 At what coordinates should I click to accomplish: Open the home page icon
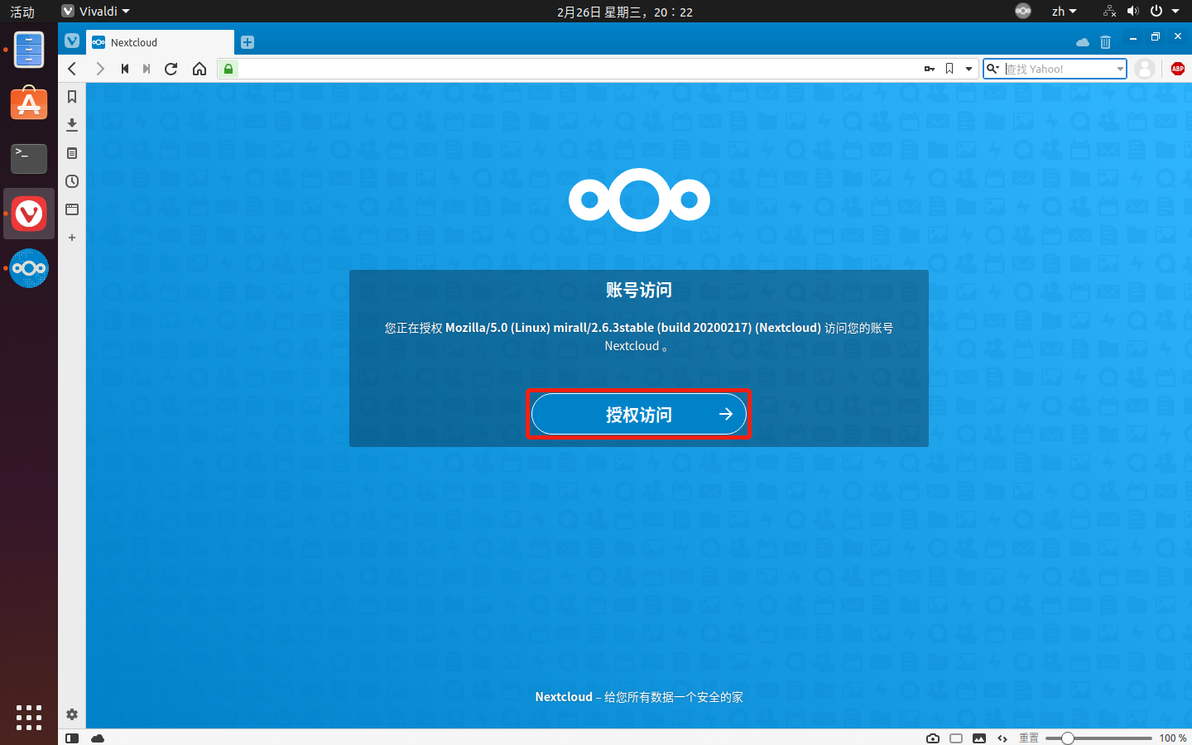click(x=199, y=68)
